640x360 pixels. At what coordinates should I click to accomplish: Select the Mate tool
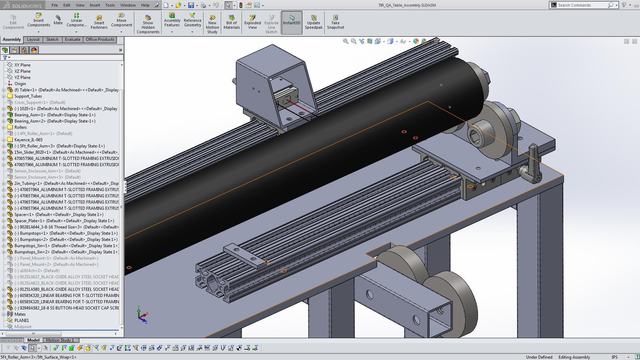click(58, 20)
